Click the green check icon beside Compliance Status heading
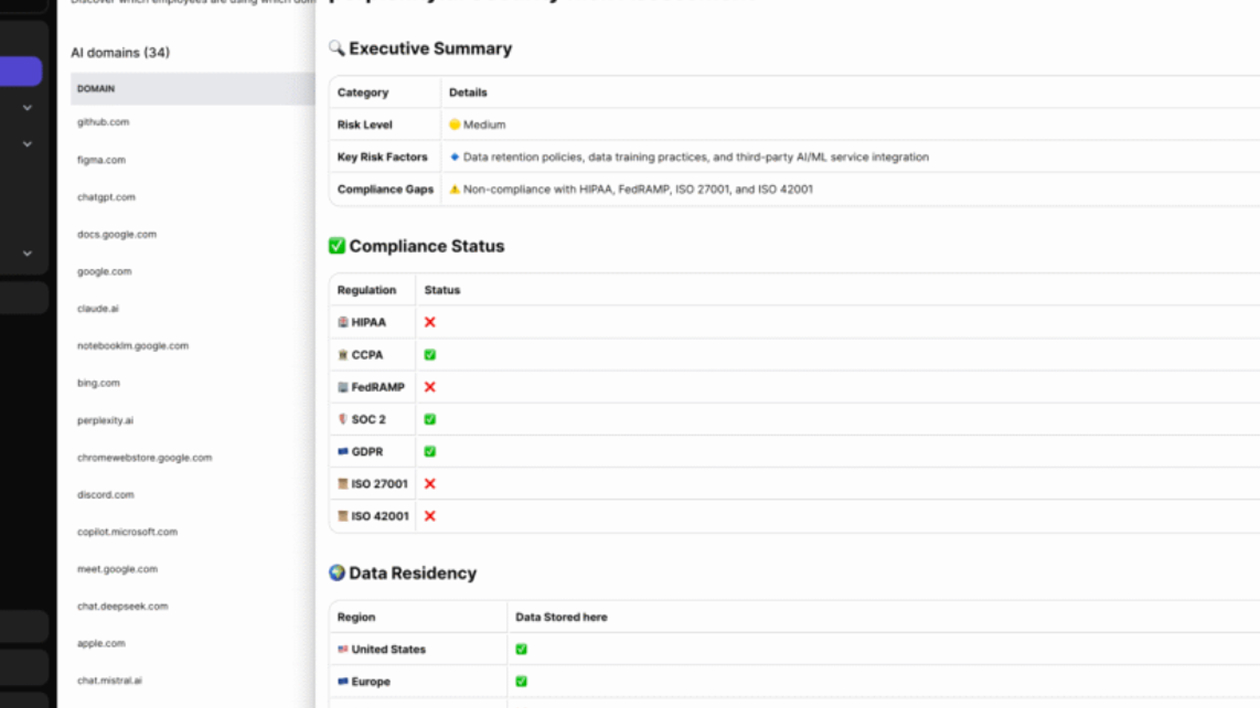The image size is (1260, 708). tap(337, 246)
